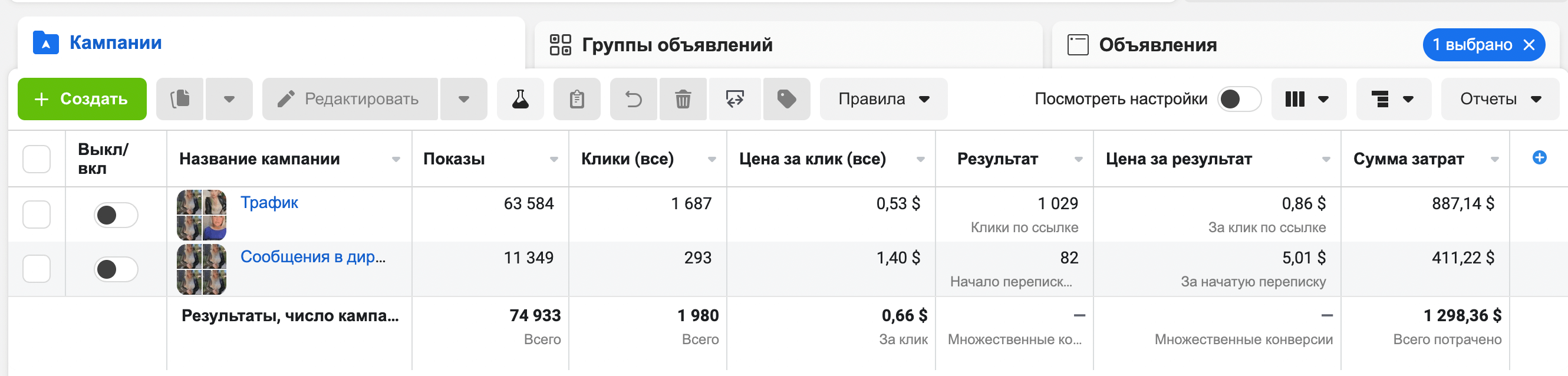Toggle the Посмотреть настройки switch

click(1238, 99)
